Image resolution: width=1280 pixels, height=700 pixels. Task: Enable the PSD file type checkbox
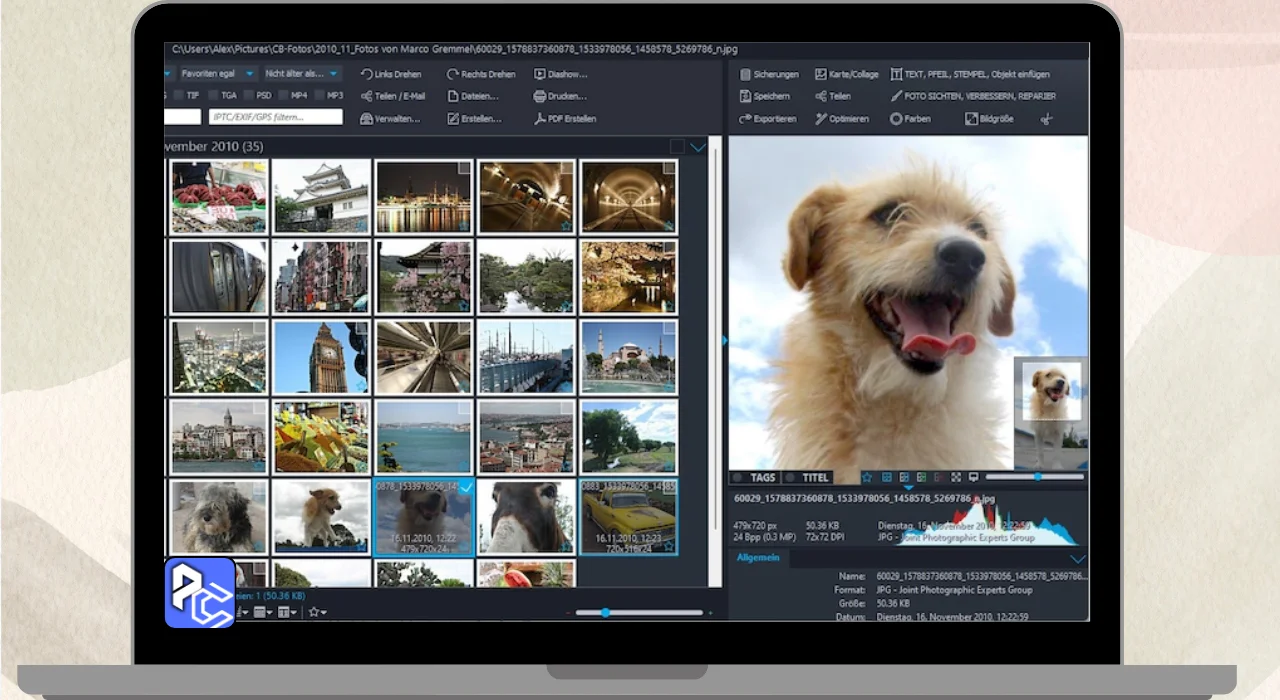249,96
